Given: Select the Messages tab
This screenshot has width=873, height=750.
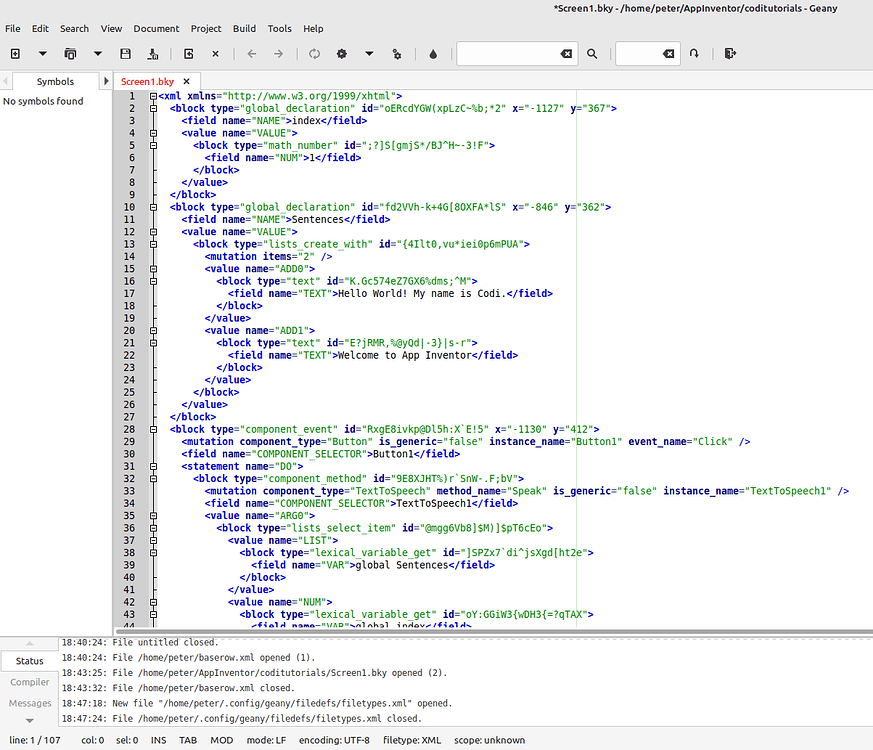Looking at the screenshot, I should 30,703.
